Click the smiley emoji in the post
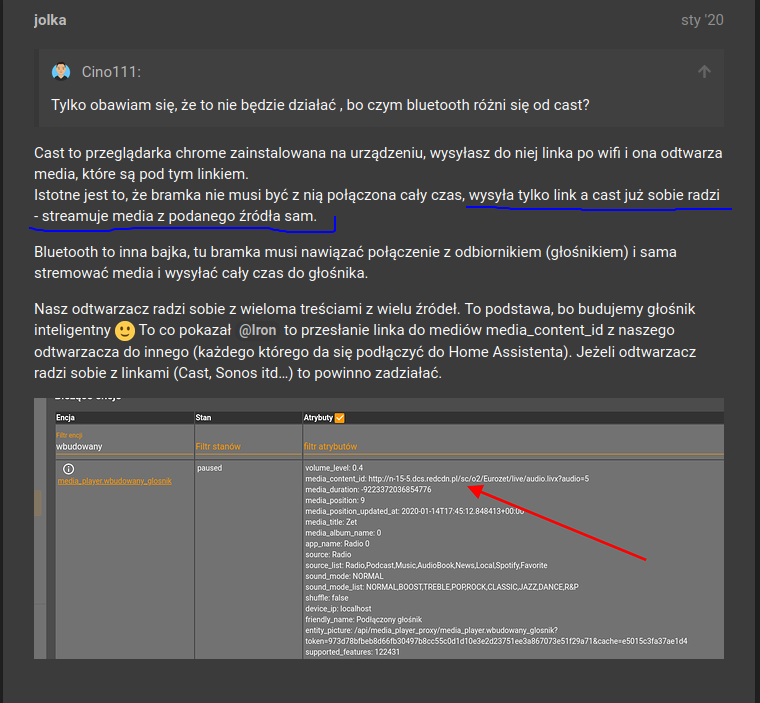The height and width of the screenshot is (703, 760). (125, 331)
